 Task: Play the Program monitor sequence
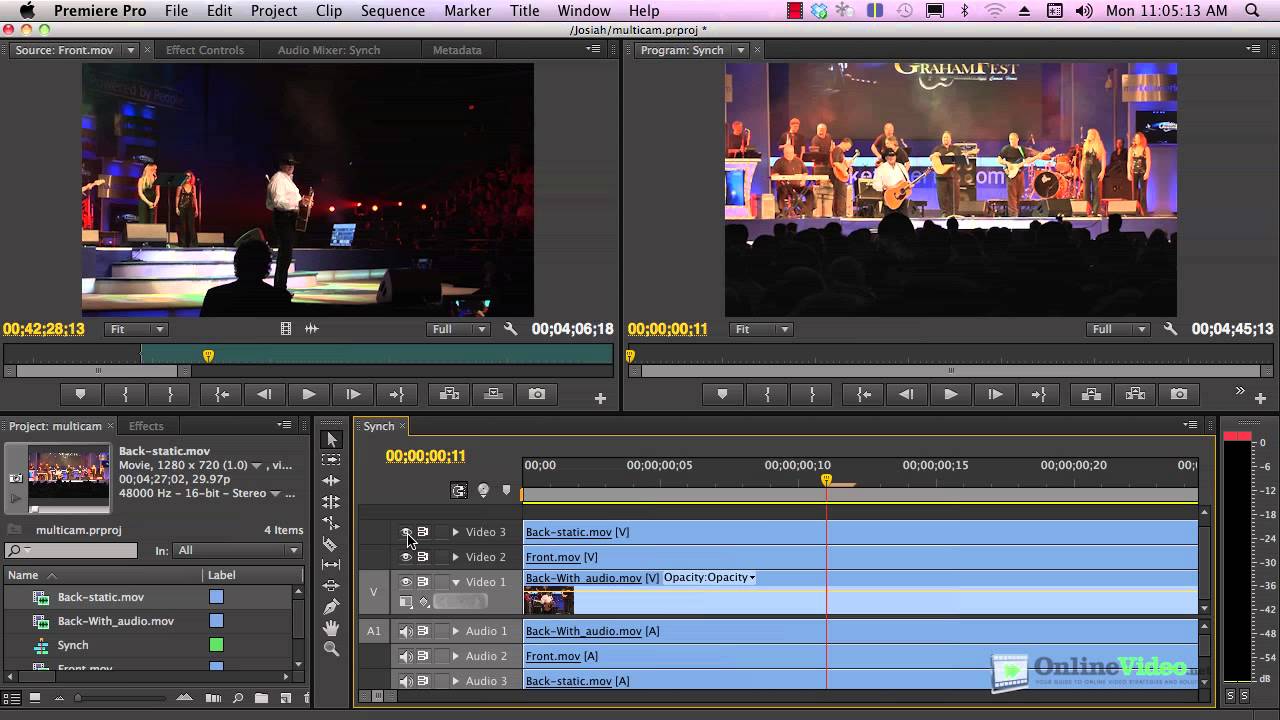[950, 394]
